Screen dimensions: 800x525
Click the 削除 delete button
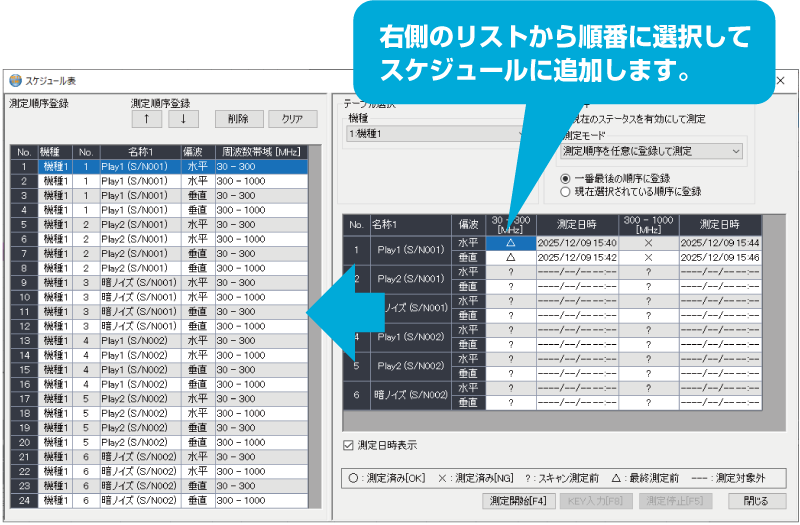click(x=239, y=119)
